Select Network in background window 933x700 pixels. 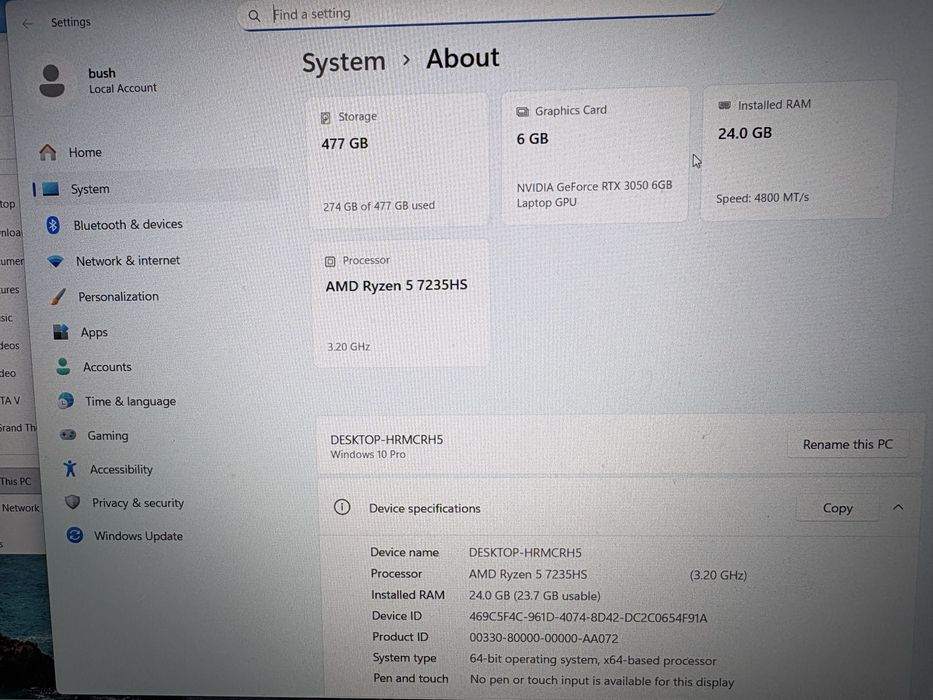click(20, 508)
